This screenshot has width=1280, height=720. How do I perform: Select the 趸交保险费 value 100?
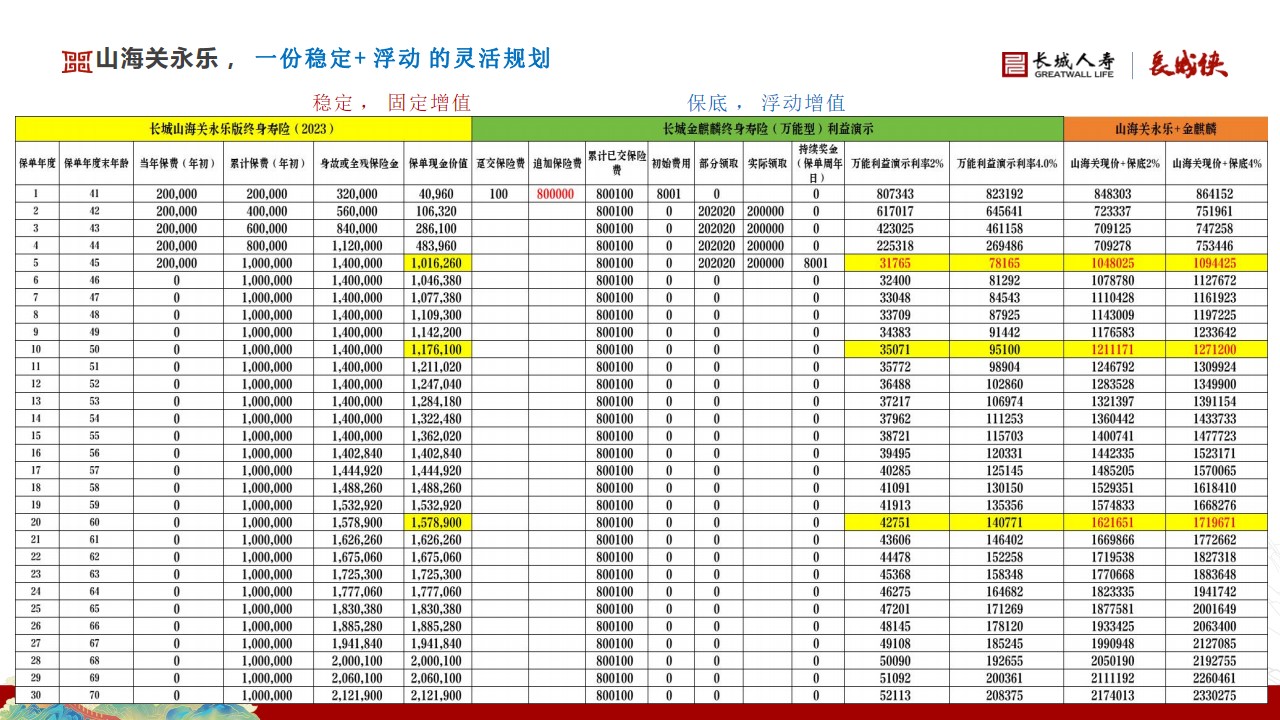coord(500,194)
